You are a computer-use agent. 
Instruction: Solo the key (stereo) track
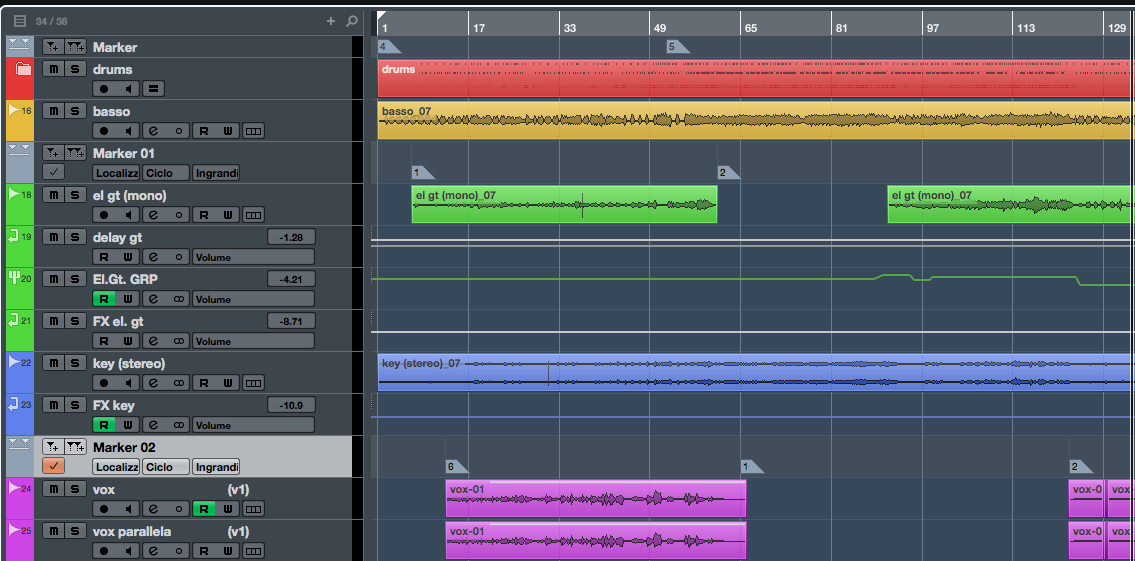pos(75,363)
